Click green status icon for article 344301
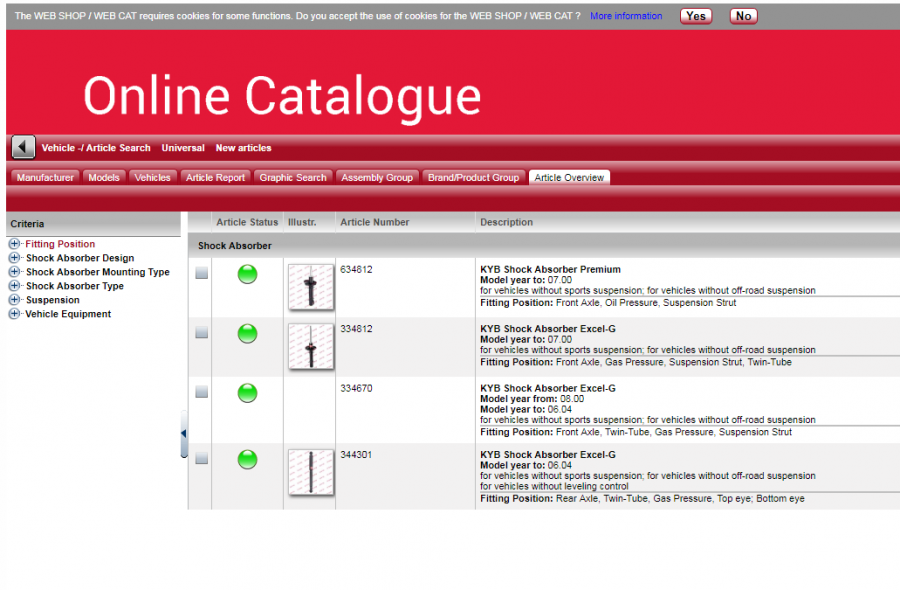 [247, 459]
